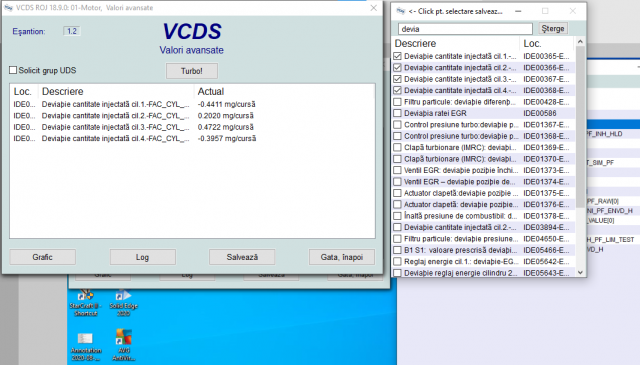Select cil.3 FAC_CYL row in main table
This screenshot has height=365, width=640.
pyautogui.click(x=192, y=127)
